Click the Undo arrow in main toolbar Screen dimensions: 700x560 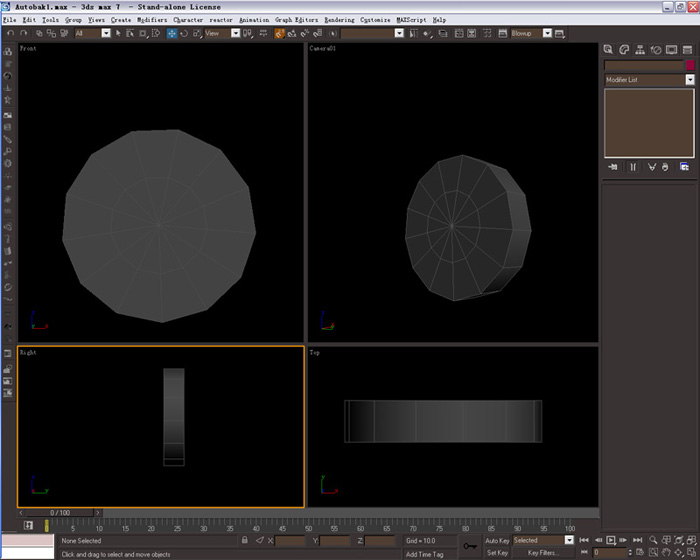(x=11, y=33)
